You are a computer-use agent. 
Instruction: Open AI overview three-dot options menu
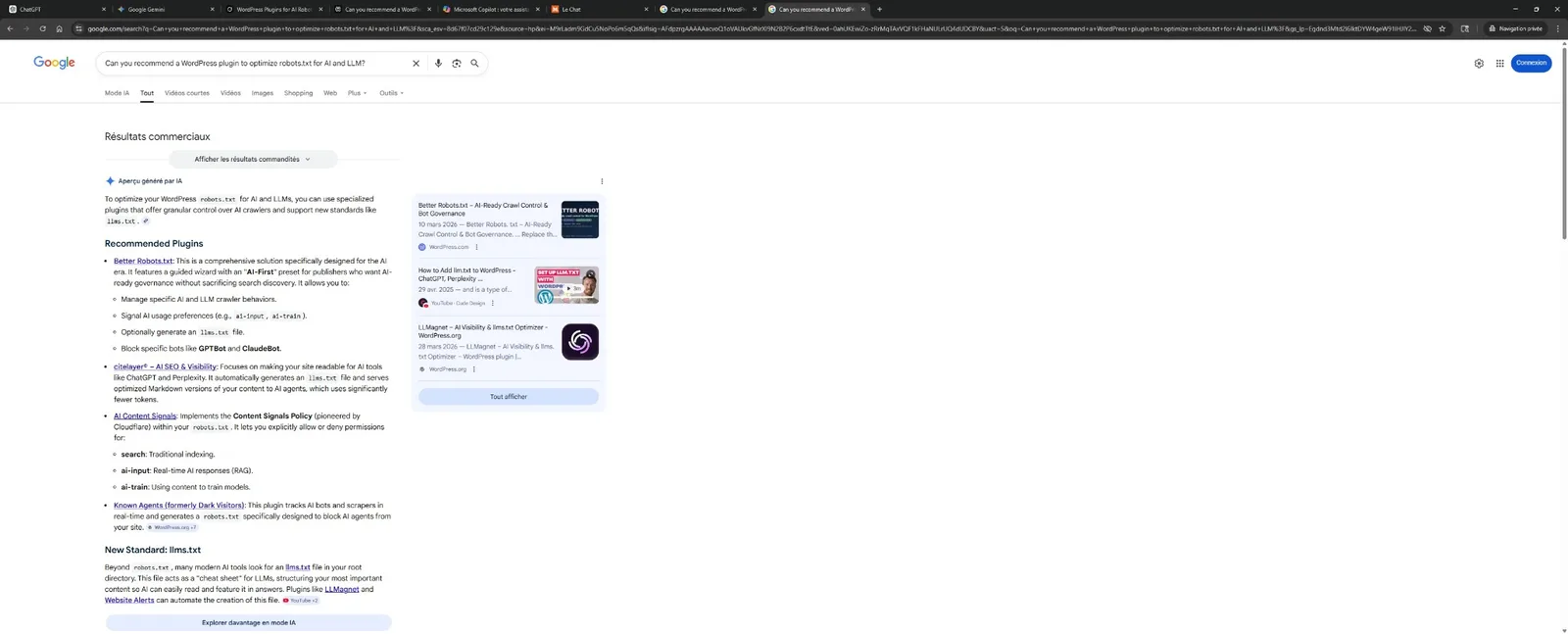(x=602, y=181)
